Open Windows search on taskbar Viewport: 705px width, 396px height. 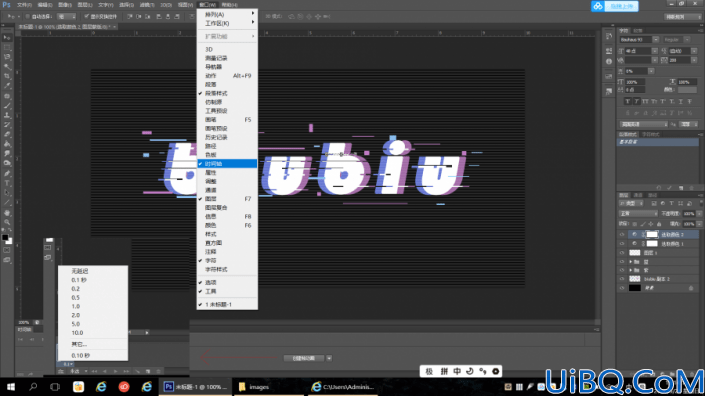click(33, 387)
